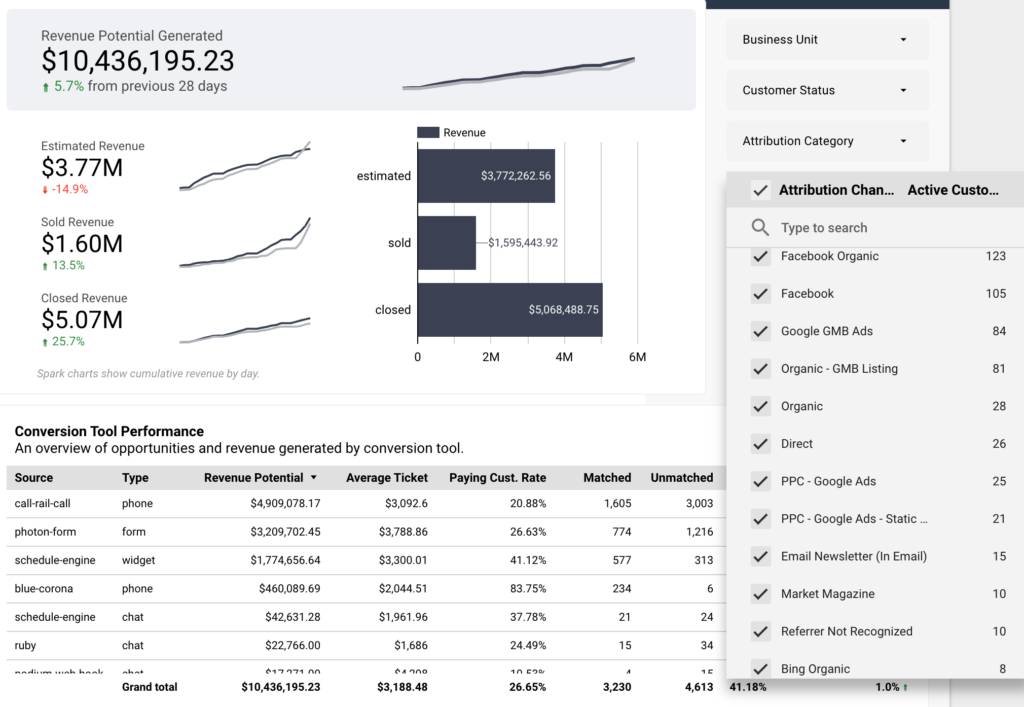This screenshot has height=707, width=1024.
Task: Click the blue-corona source cell
Action: 44,589
